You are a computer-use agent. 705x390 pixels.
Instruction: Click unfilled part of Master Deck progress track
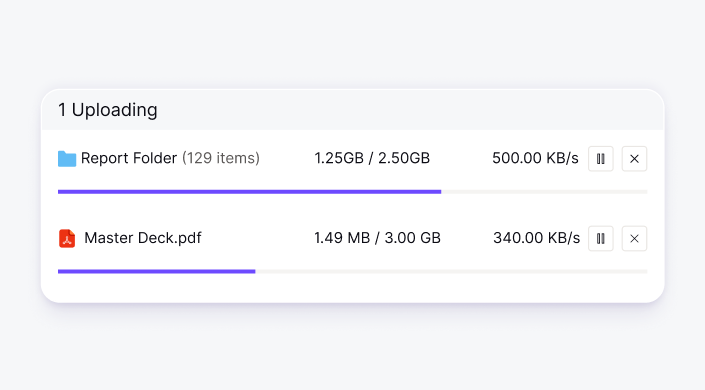451,272
